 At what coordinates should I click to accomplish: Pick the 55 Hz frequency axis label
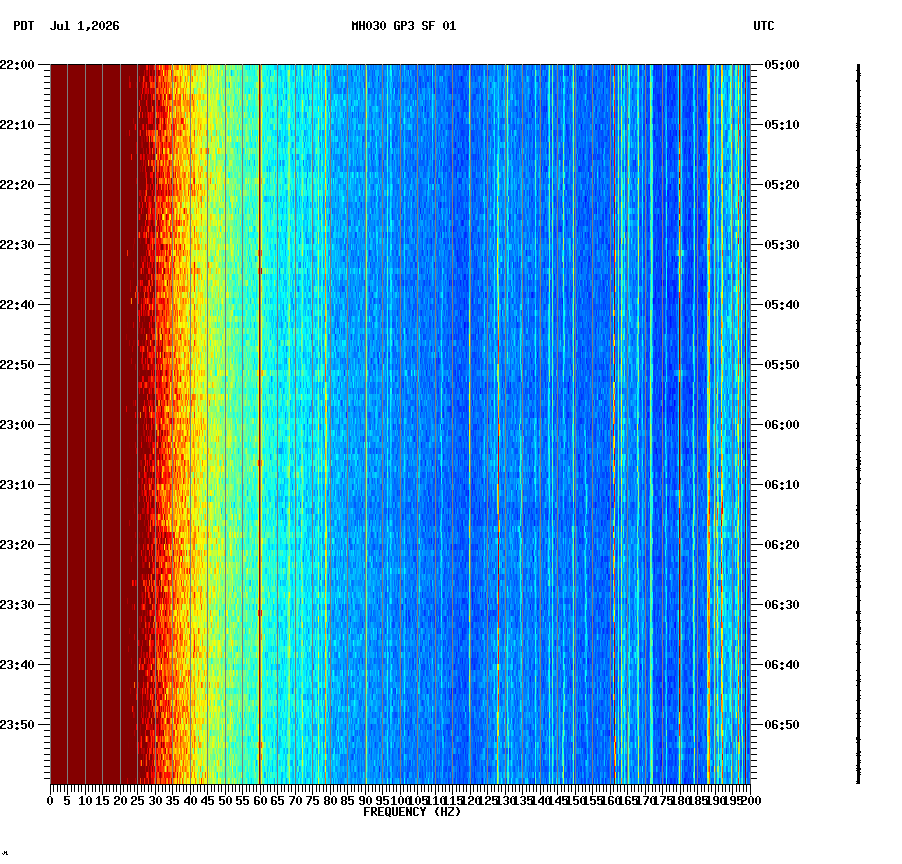pyautogui.click(x=243, y=801)
